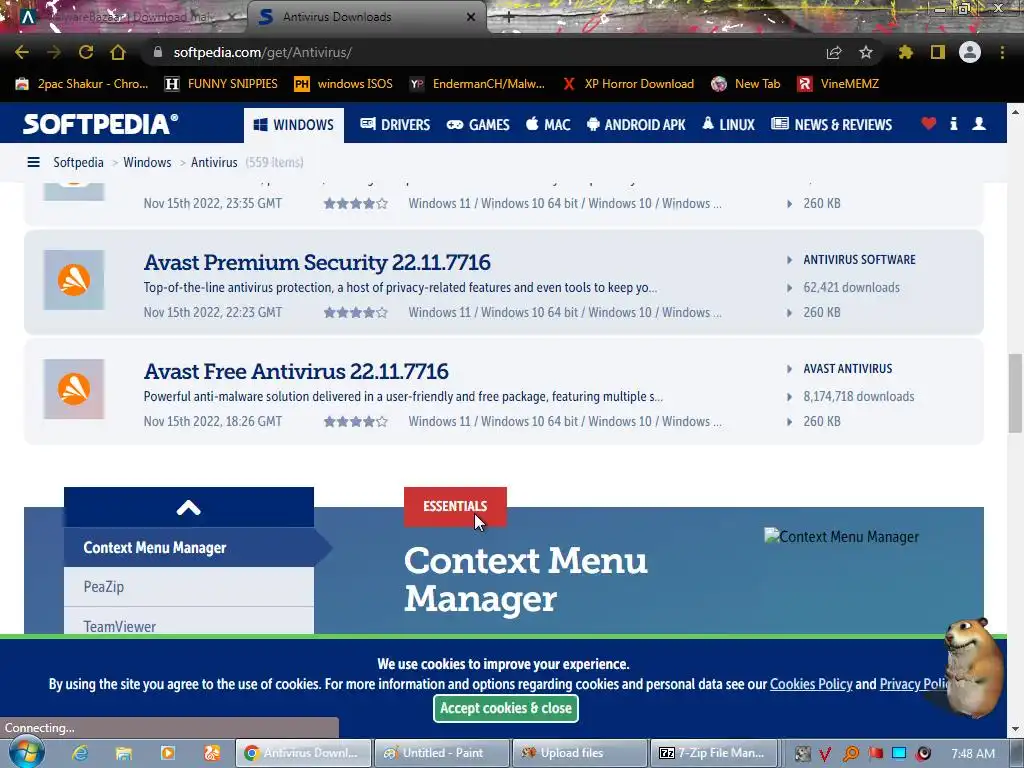Viewport: 1024px width, 768px height.
Task: Select Context Menu Manager in essentials list
Action: 189,548
